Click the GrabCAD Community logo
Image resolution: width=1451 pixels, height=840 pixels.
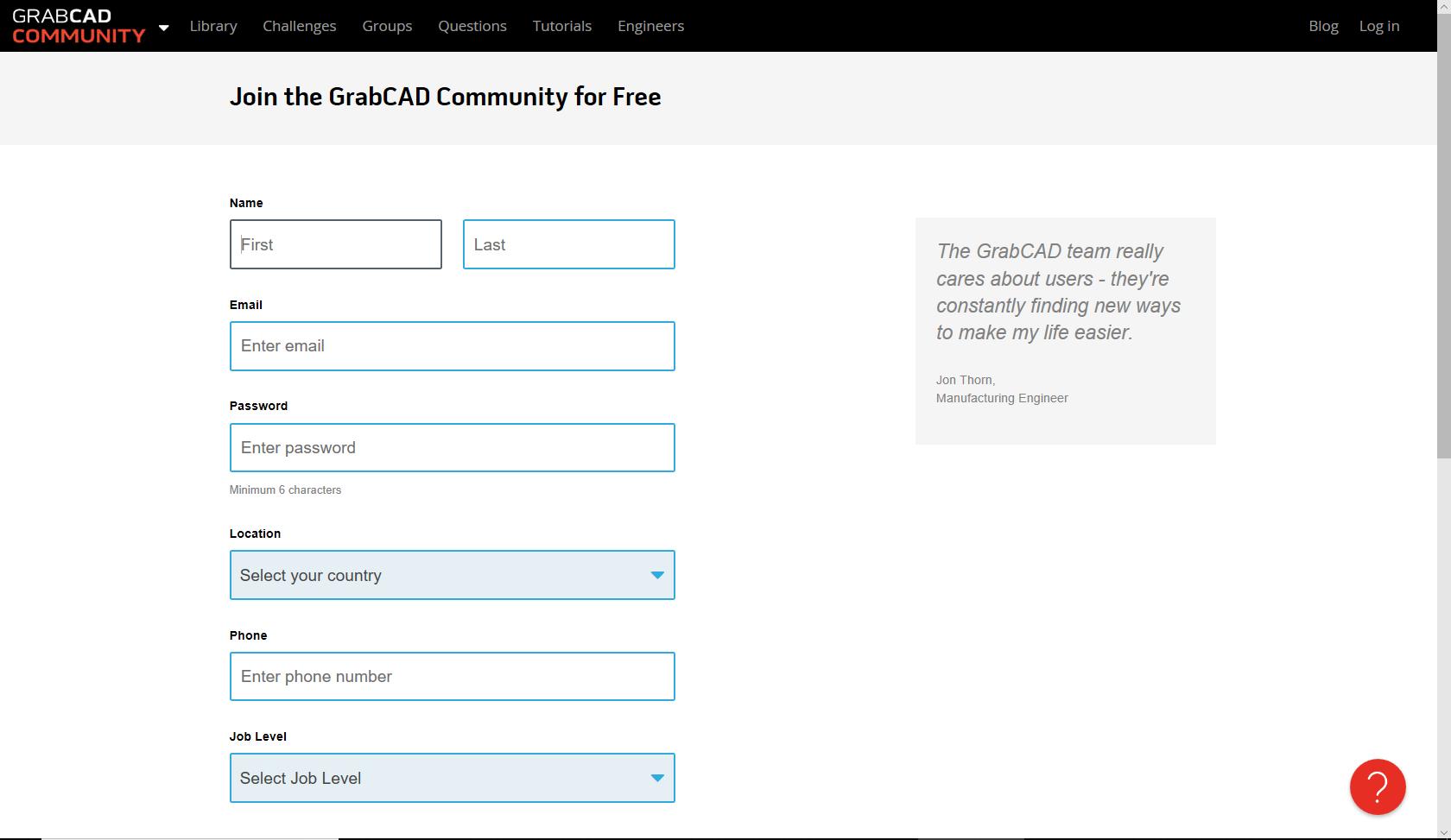pos(79,26)
